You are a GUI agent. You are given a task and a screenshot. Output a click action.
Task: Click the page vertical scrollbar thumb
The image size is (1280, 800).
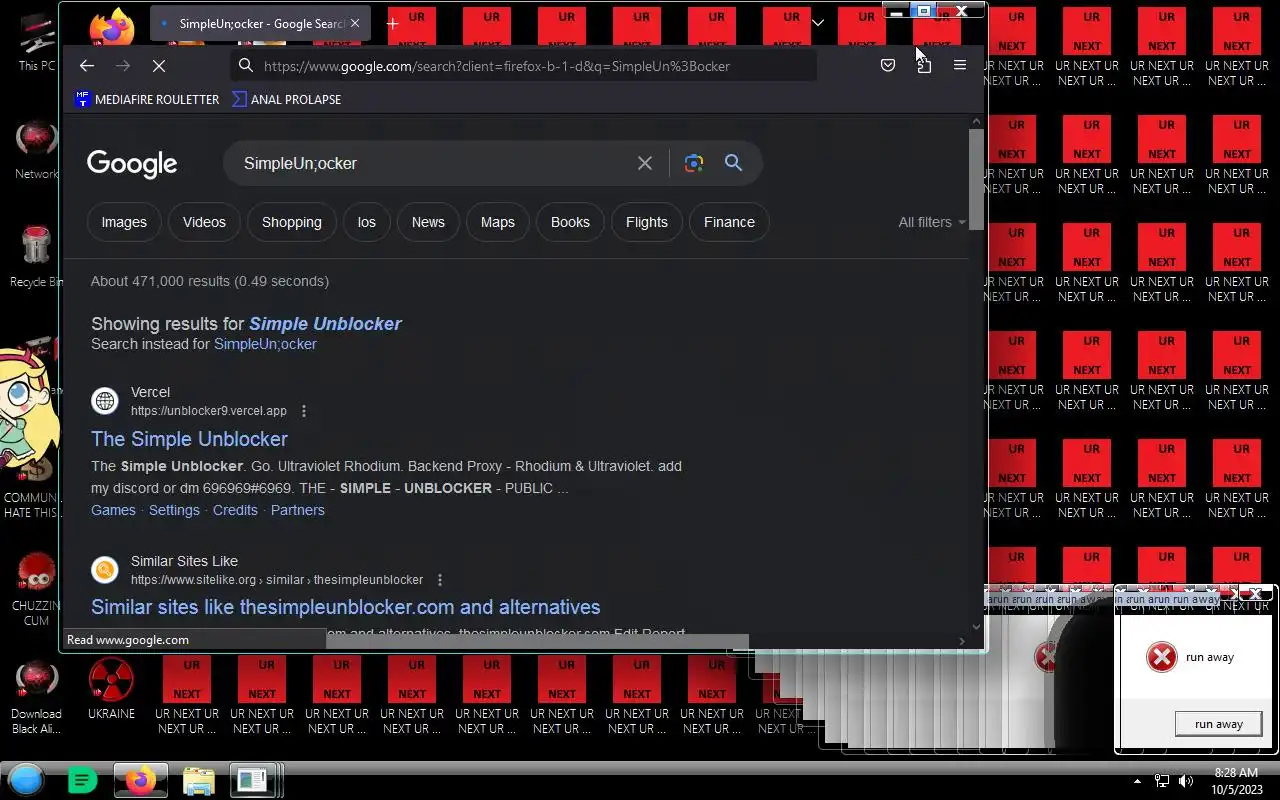pos(976,179)
